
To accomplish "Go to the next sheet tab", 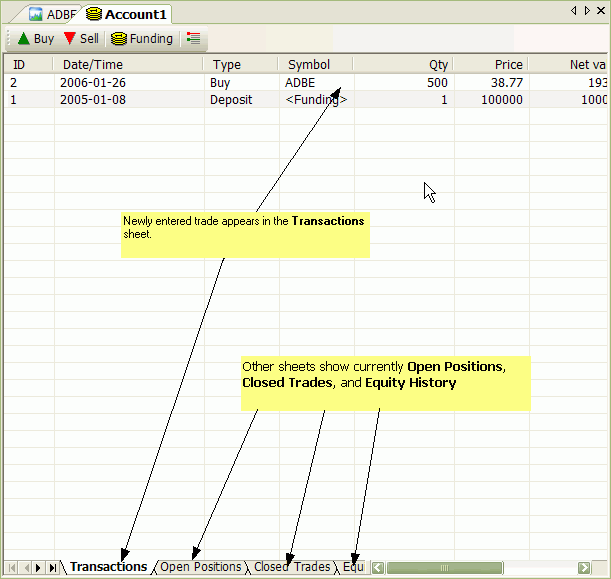I will pyautogui.click(x=38, y=567).
